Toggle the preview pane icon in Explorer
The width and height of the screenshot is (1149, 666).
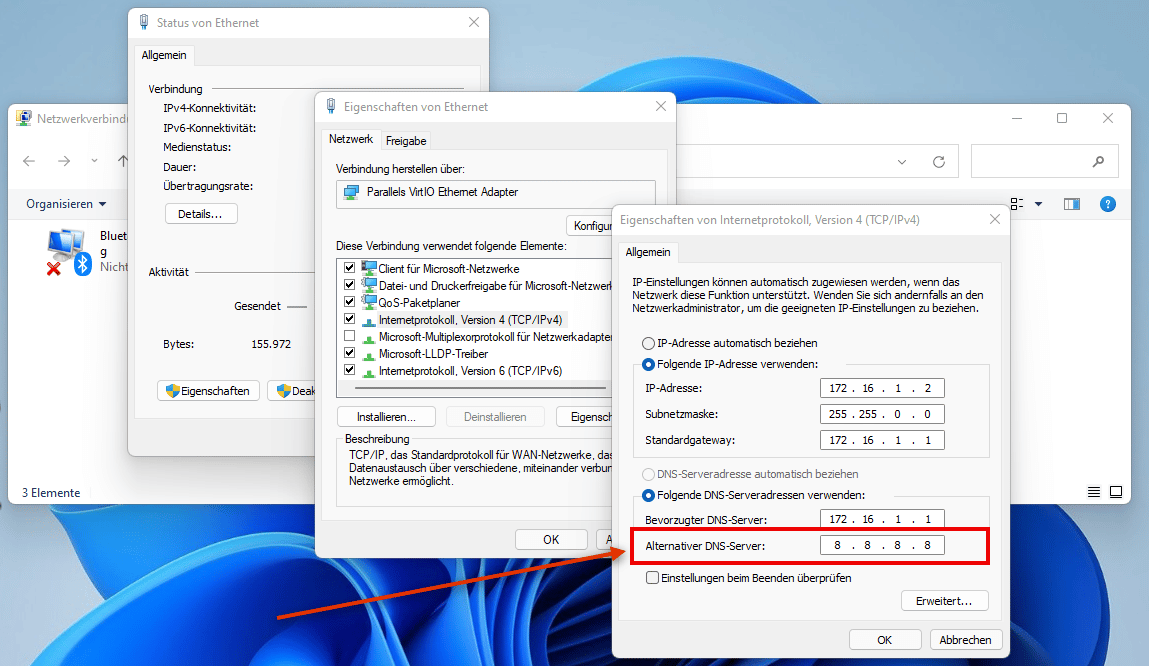[1071, 204]
